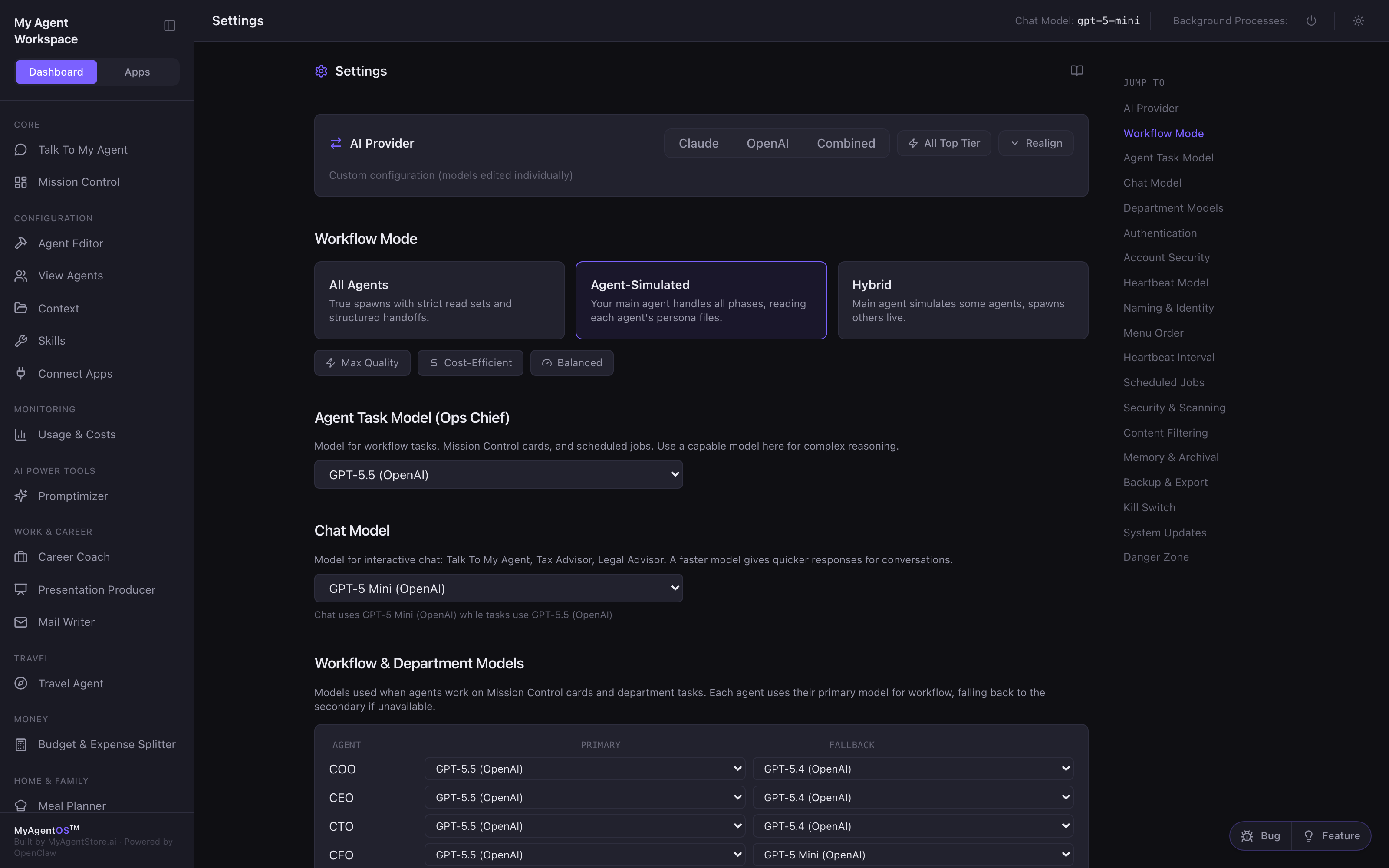Apply the All Top Tier preset
The image size is (1389, 868).
tap(944, 144)
